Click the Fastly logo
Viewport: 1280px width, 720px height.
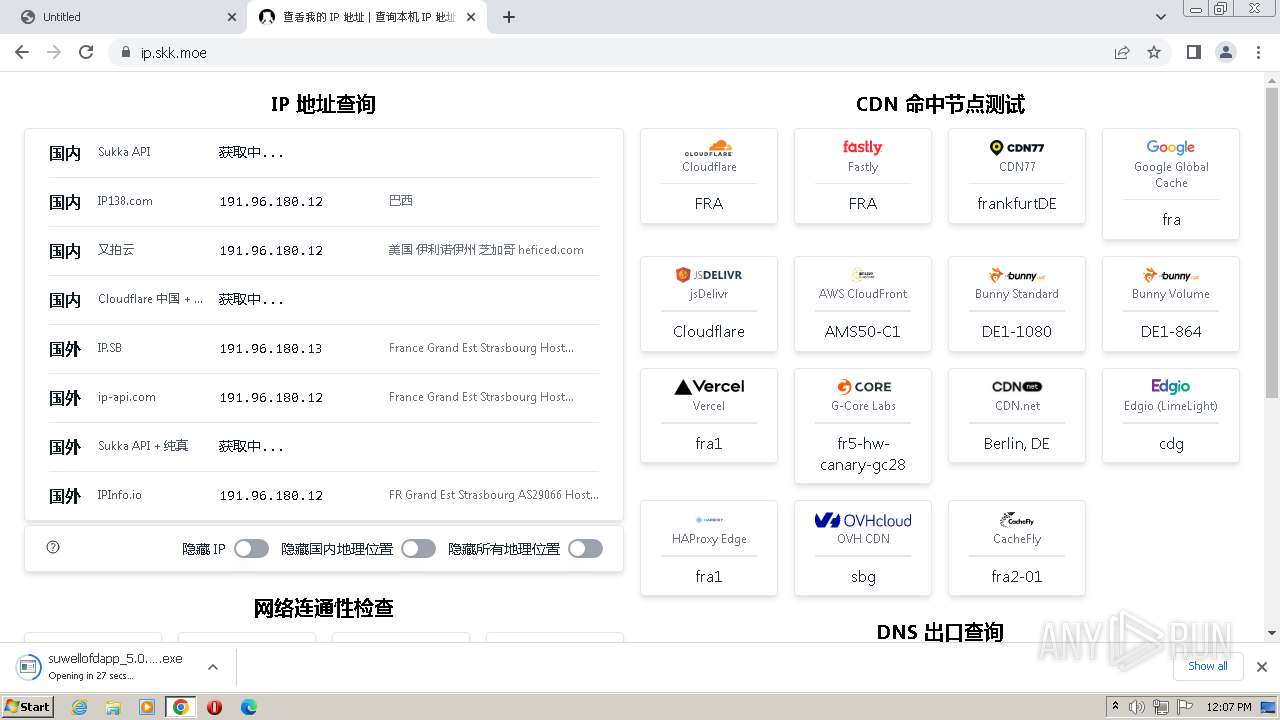862,147
